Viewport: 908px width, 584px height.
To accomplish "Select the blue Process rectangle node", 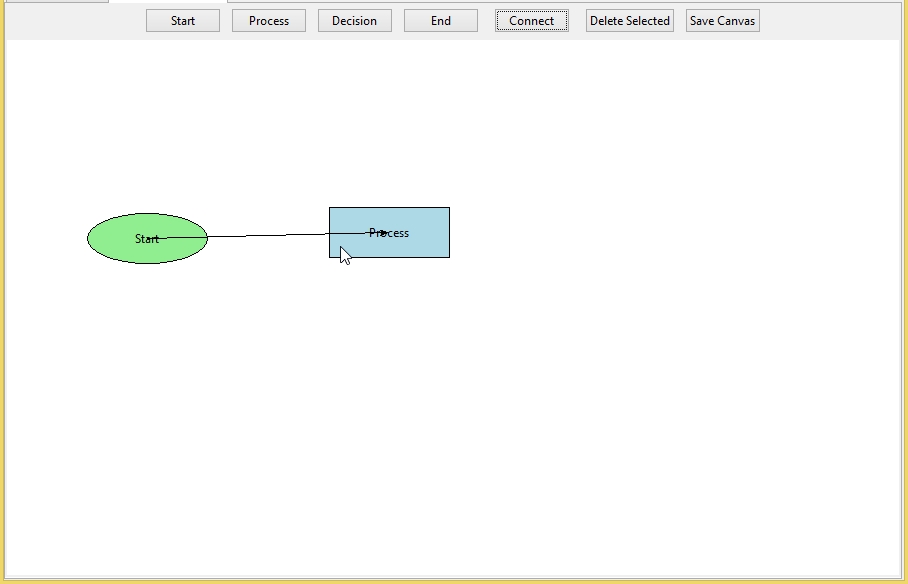I will coord(420,245).
